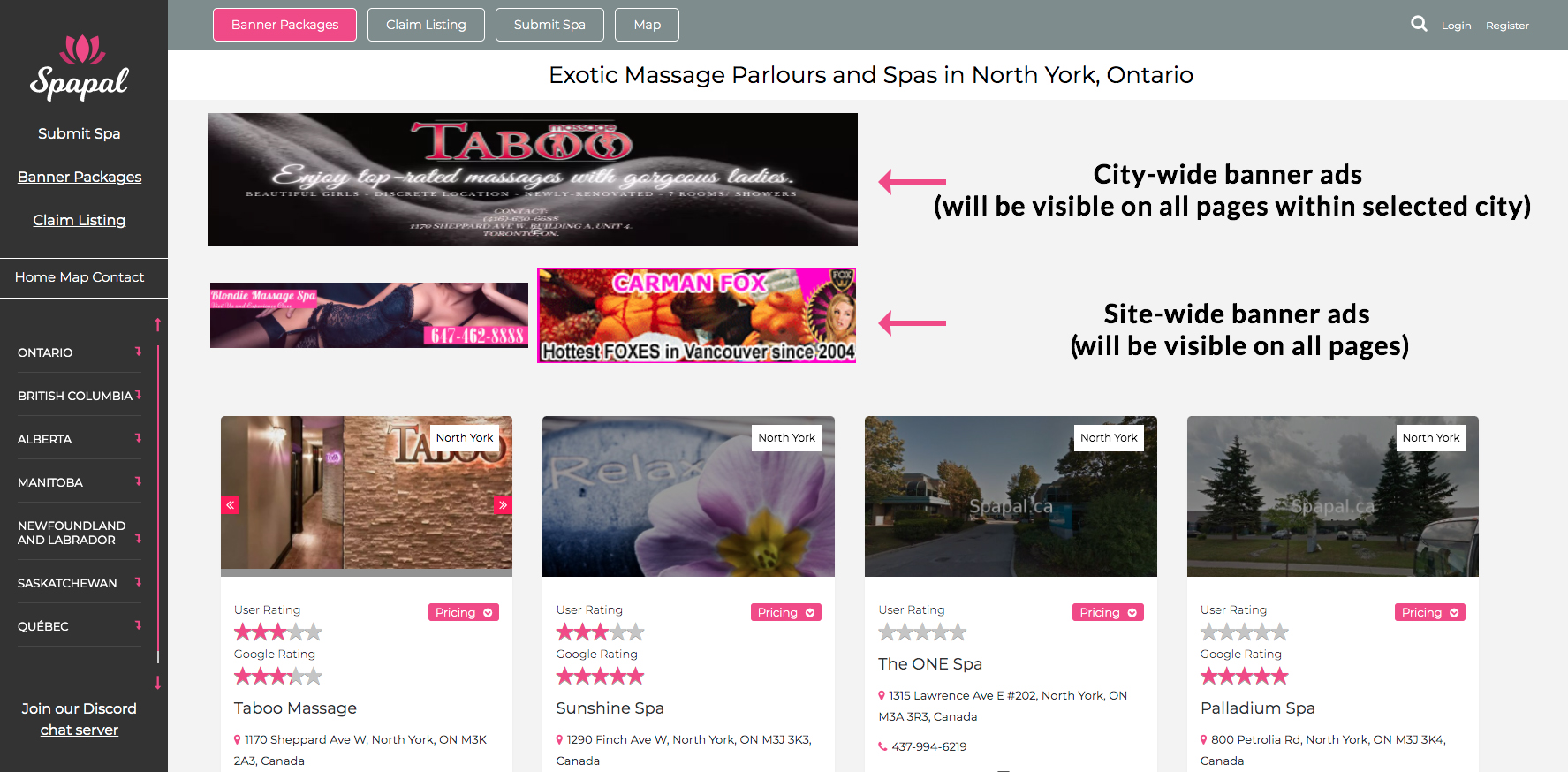Click map pin icon beside 800 Petrolia Rd address

click(x=1204, y=739)
